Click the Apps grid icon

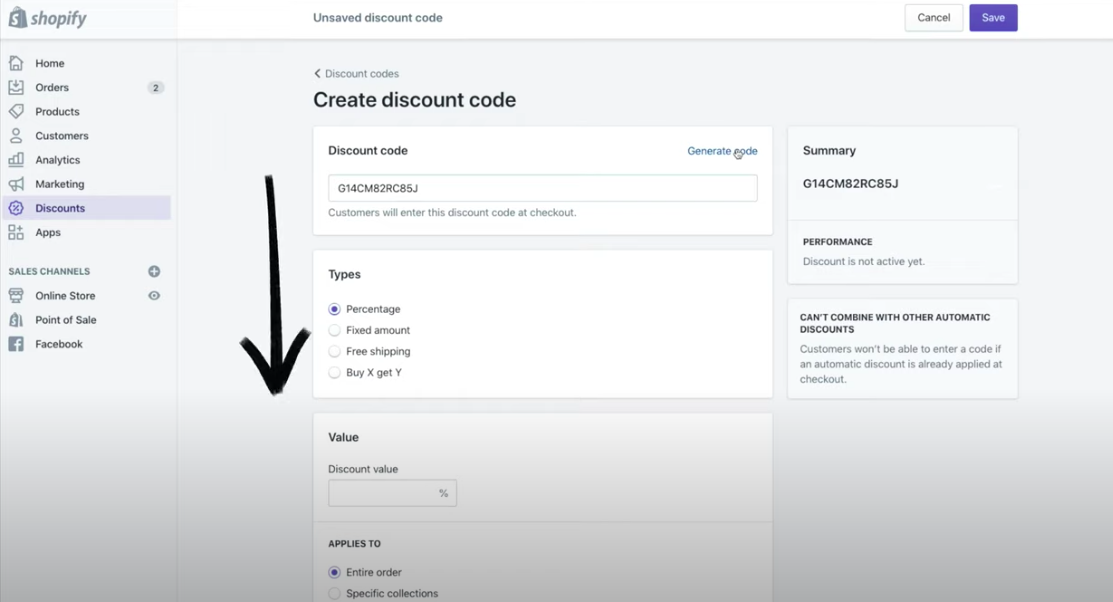tap(16, 232)
